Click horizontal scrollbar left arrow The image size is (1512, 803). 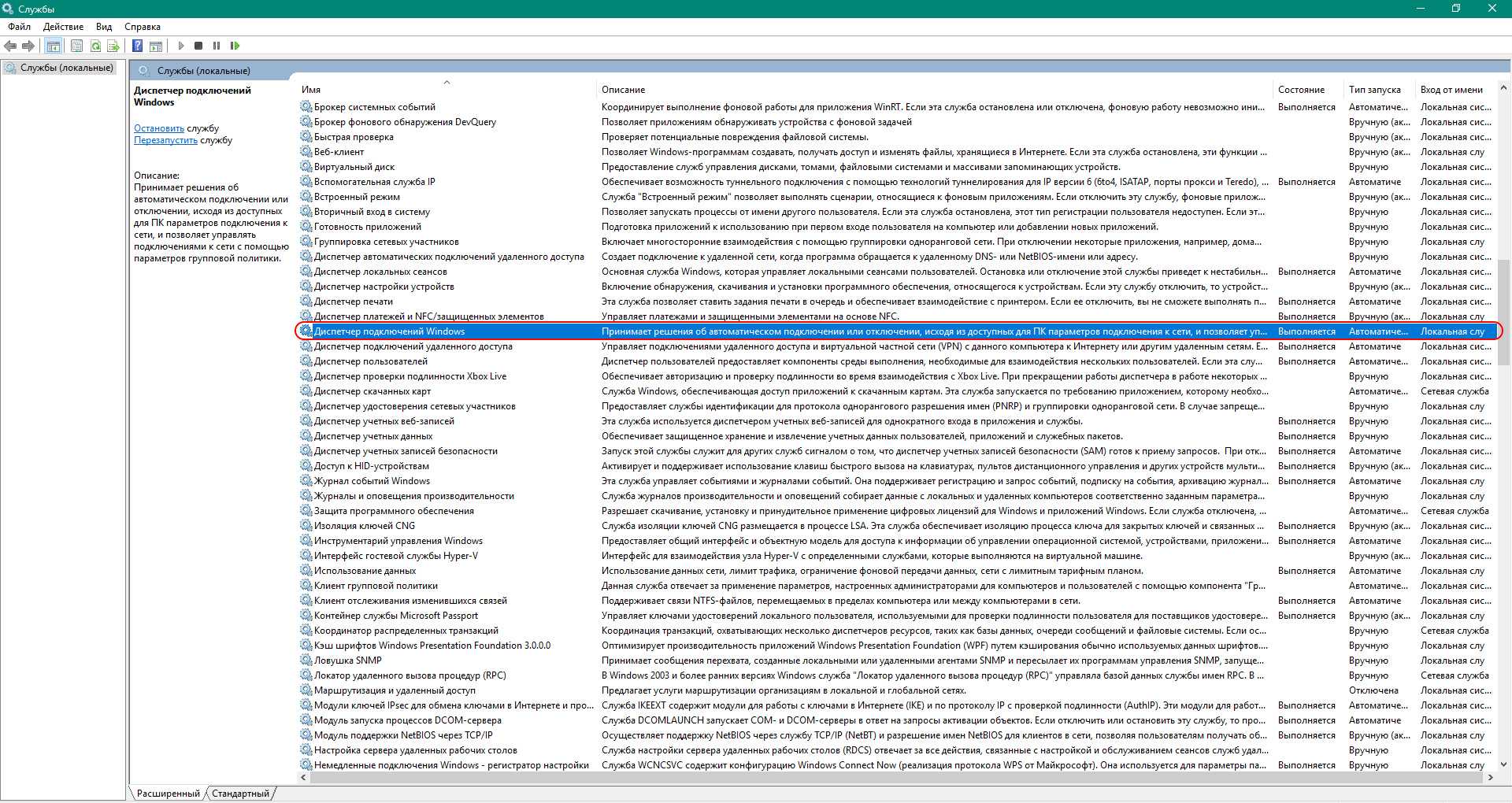coord(304,777)
